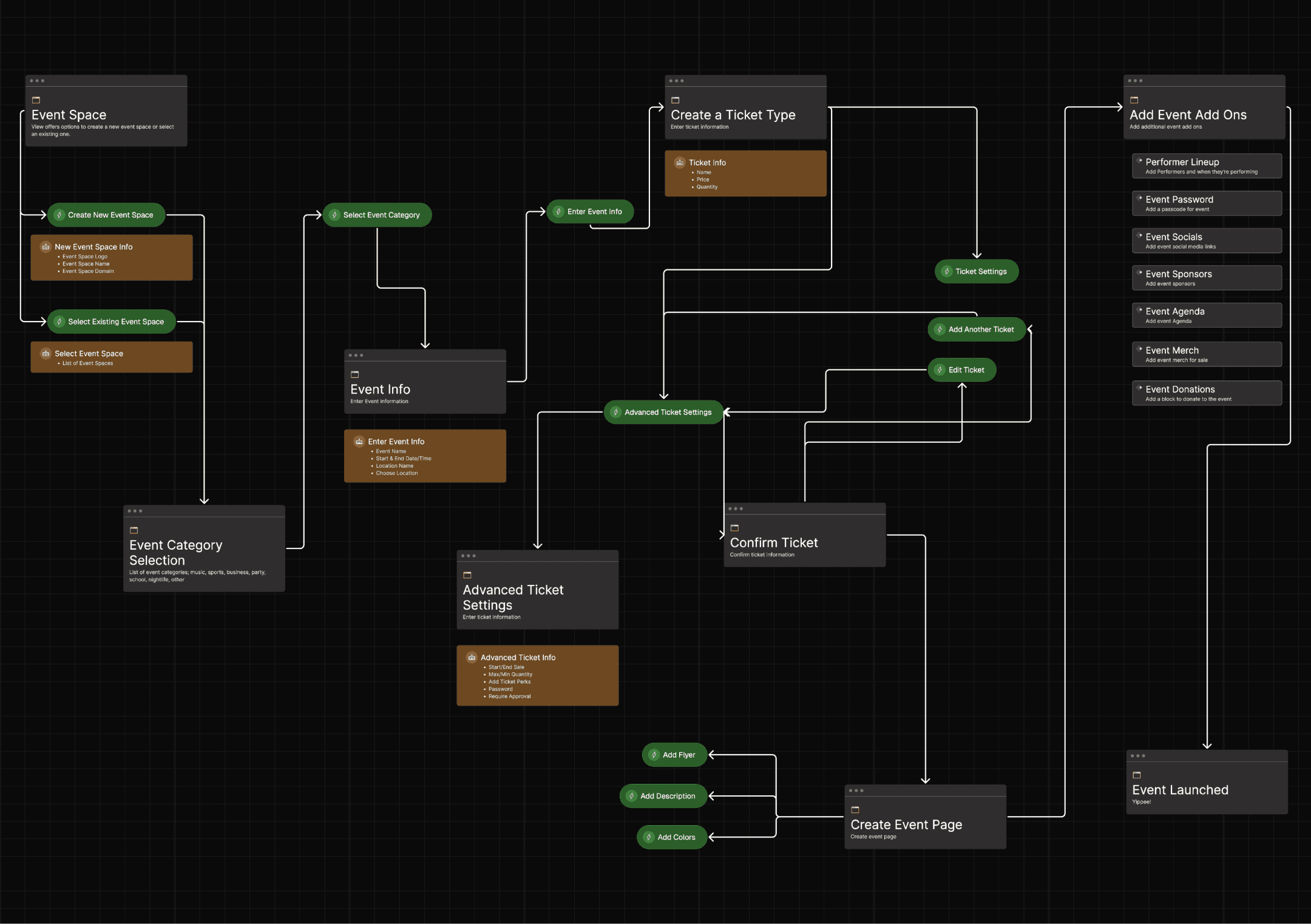Viewport: 1311px width, 924px height.
Task: Click the window icon on Event Launched
Action: (x=1136, y=774)
